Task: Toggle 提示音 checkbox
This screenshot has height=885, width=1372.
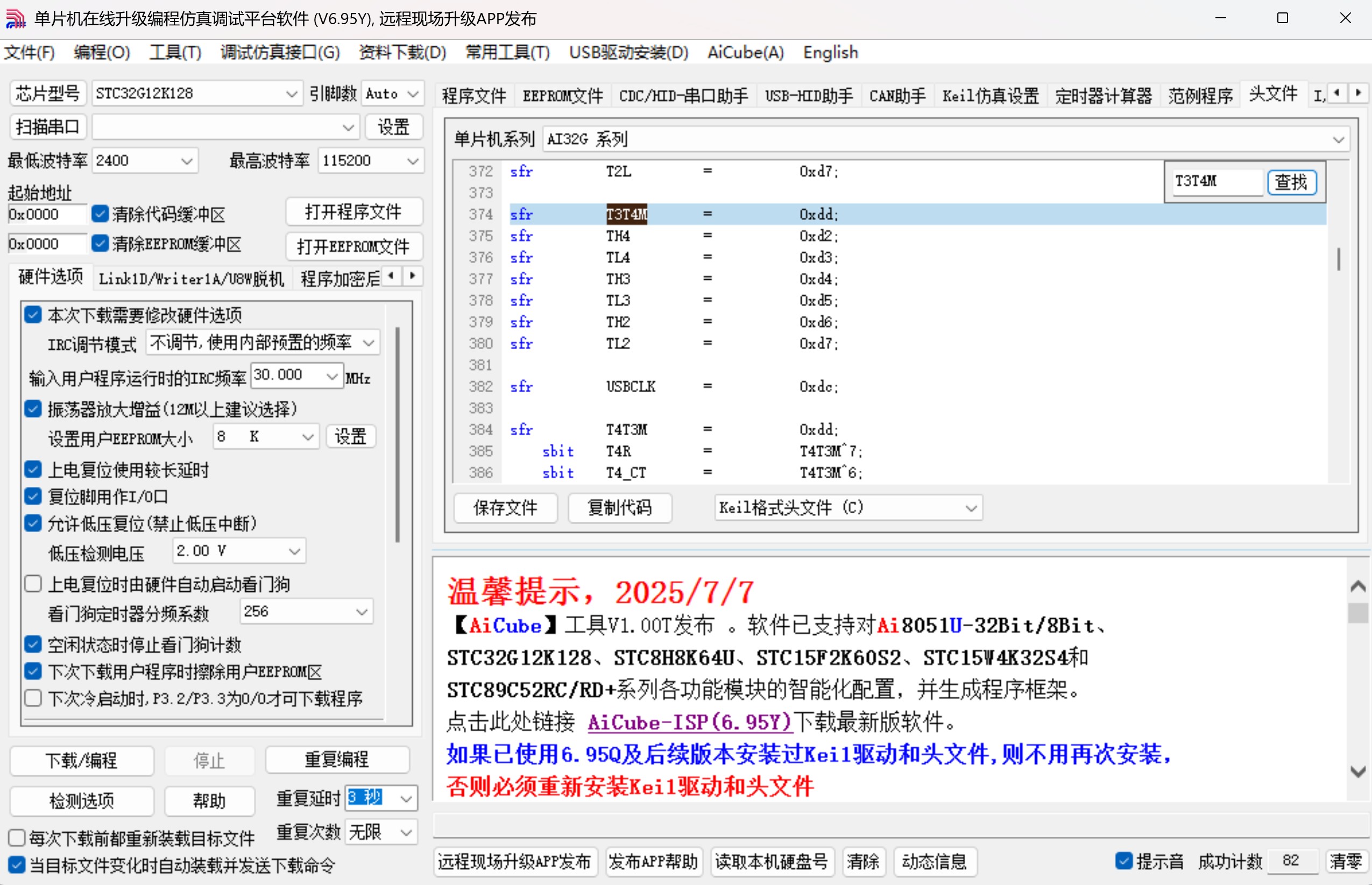Action: 1124,861
